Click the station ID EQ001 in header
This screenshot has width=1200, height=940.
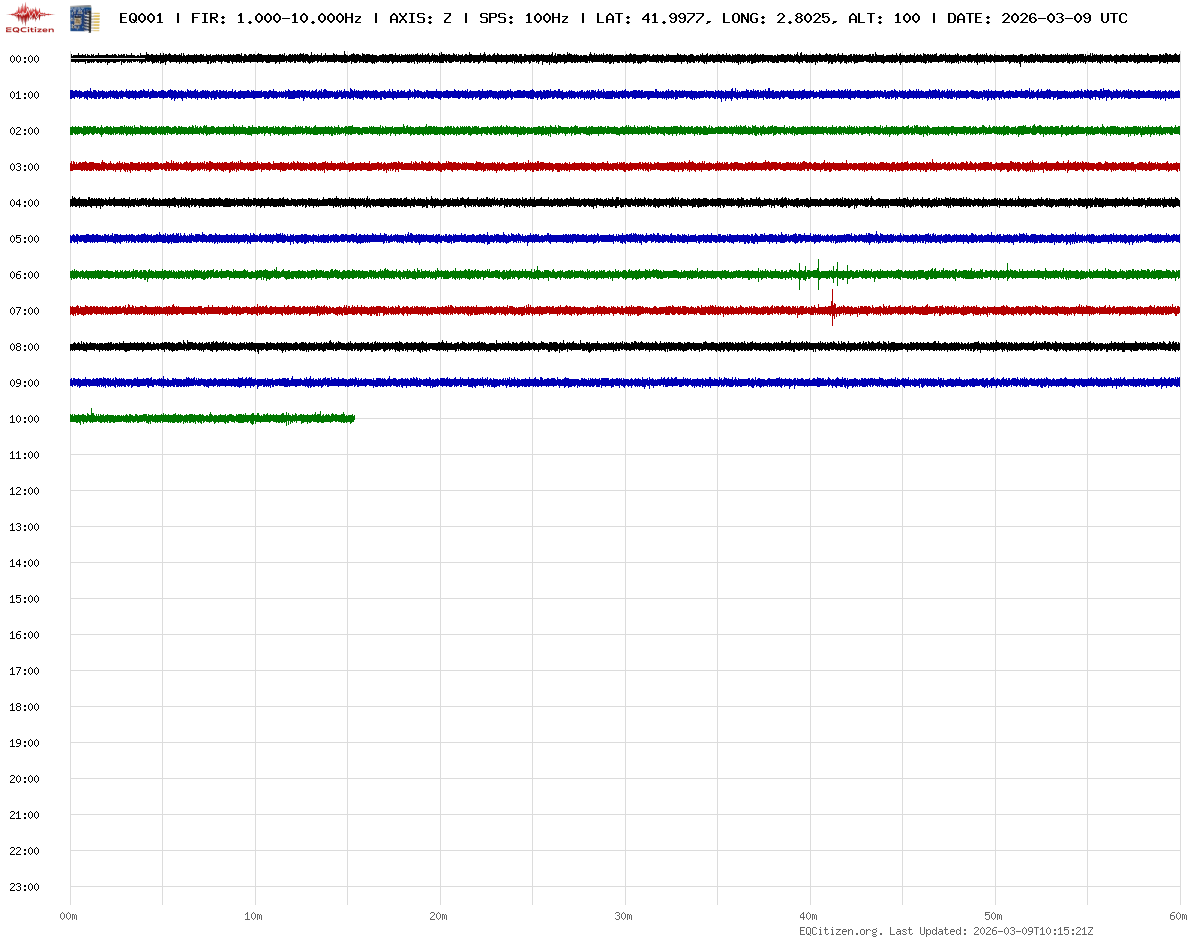coord(141,18)
